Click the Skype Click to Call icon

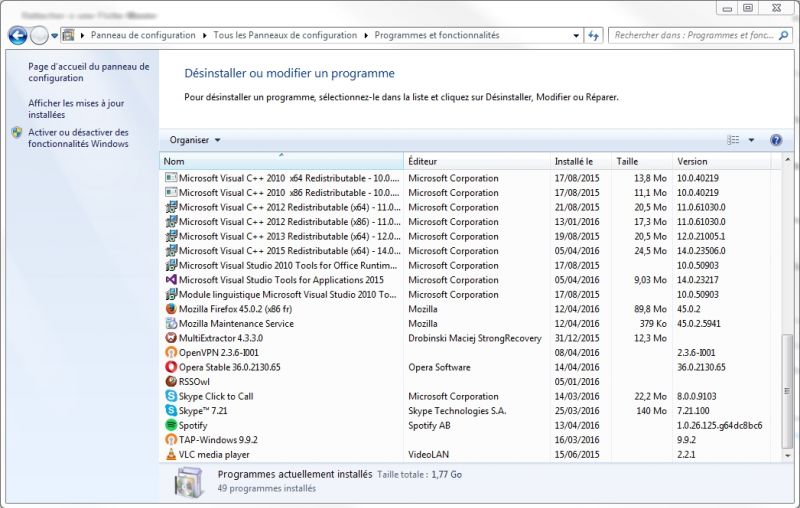click(x=171, y=396)
